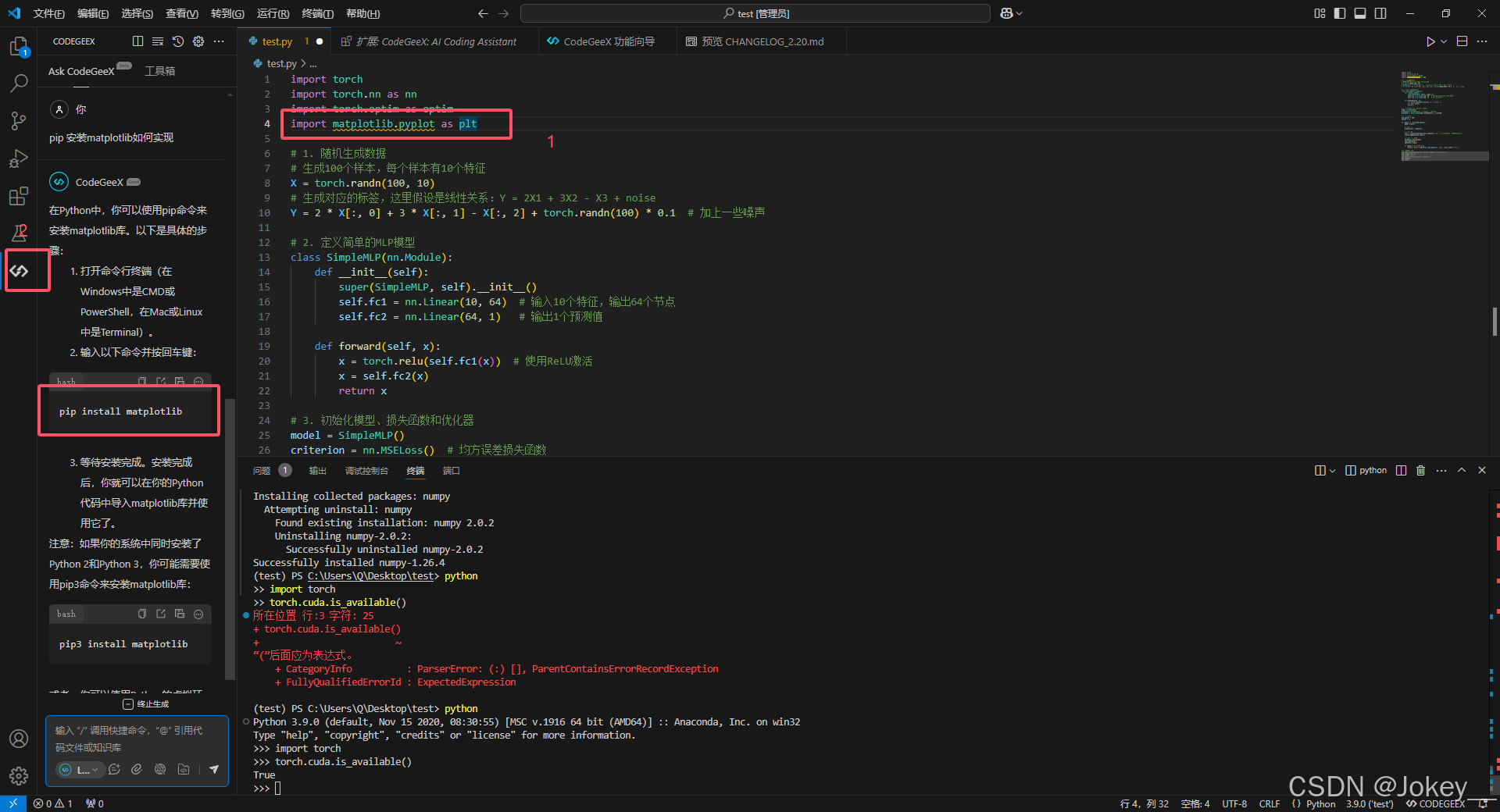Toggle the bottom panel visibility

point(1360,13)
